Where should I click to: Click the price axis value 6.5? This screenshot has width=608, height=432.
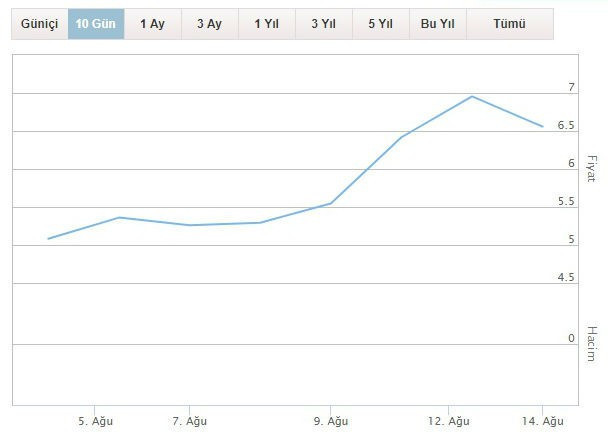click(566, 125)
